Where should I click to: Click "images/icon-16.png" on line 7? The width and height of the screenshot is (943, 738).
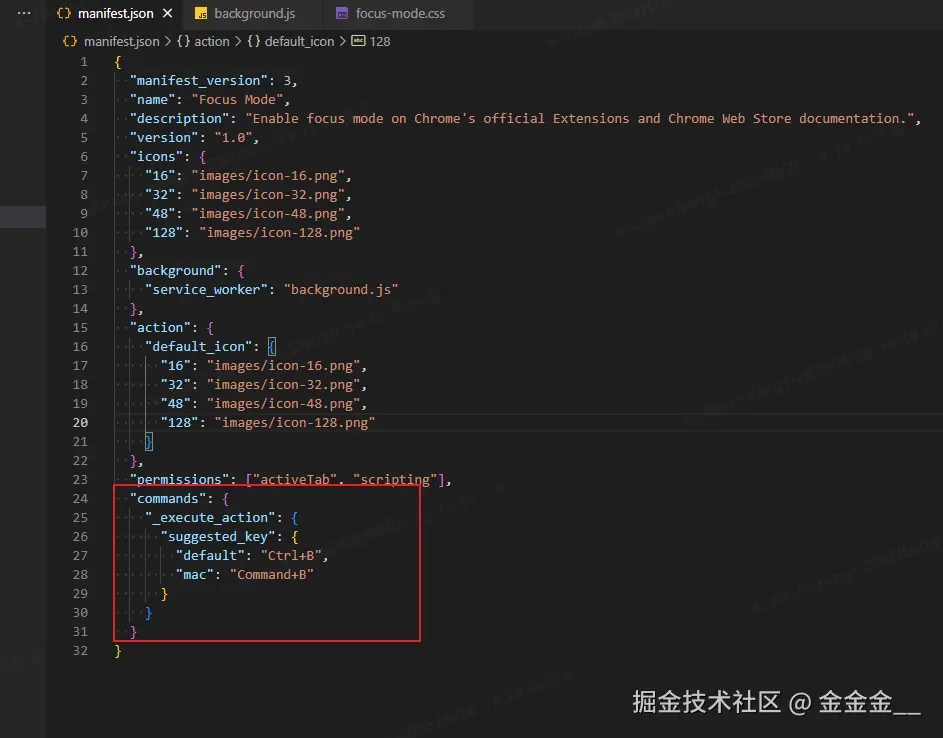pos(268,176)
